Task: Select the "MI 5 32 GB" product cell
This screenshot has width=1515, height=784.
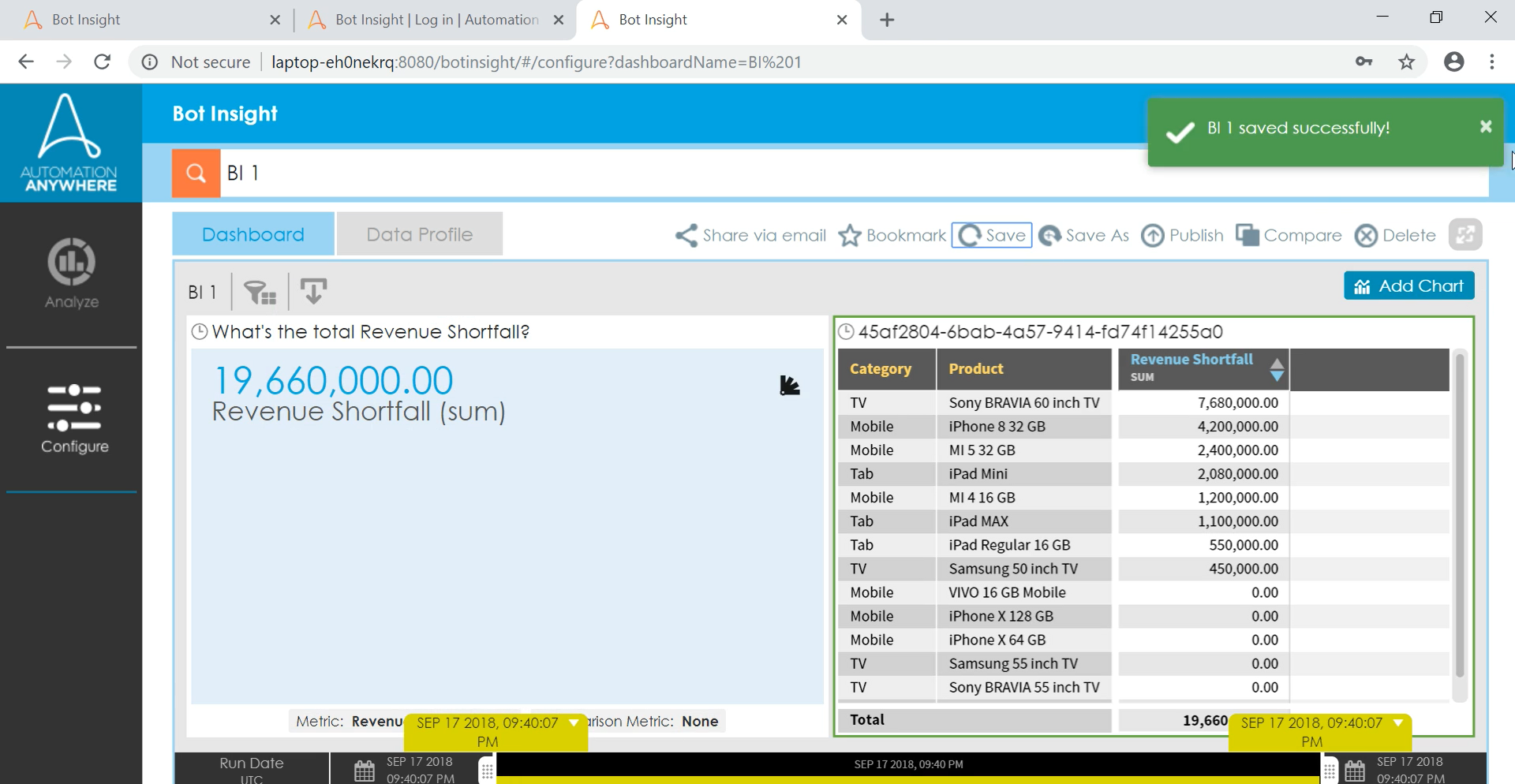Action: tap(1024, 450)
